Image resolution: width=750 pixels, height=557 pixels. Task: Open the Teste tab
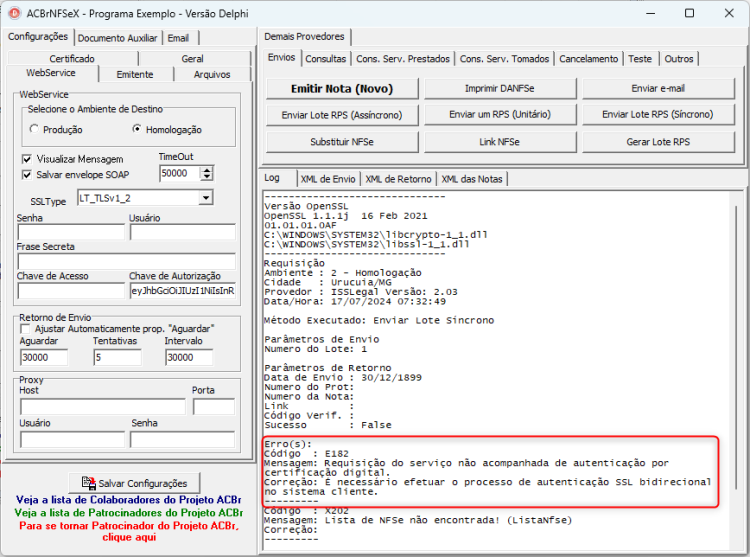(x=640, y=59)
